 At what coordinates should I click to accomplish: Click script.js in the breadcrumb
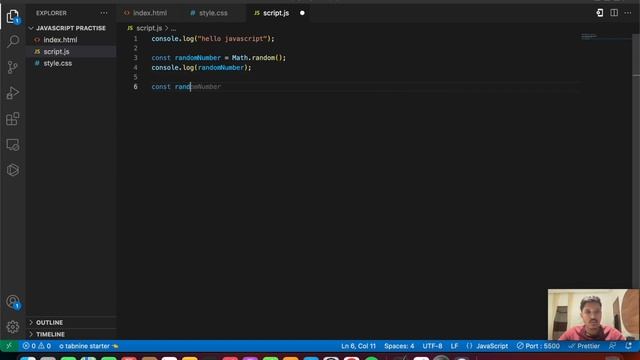[x=149, y=28]
